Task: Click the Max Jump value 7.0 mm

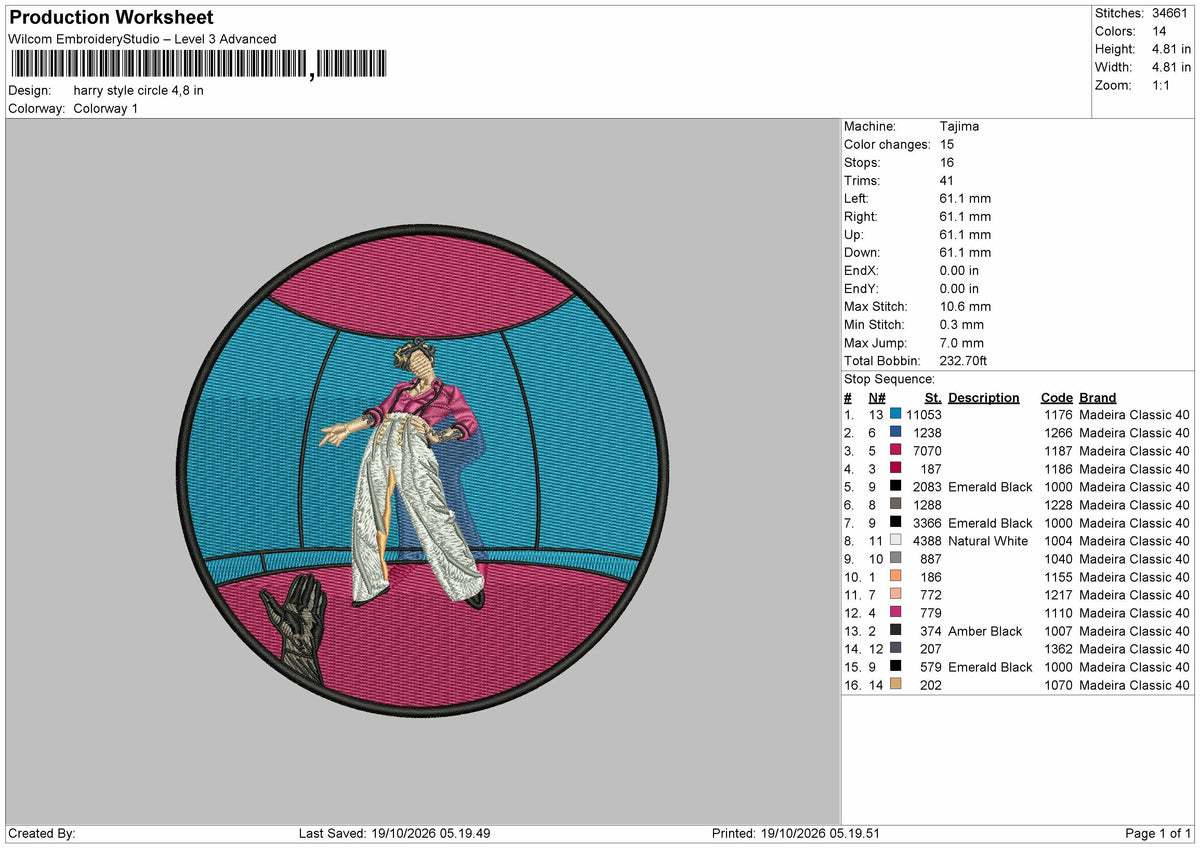Action: pyautogui.click(x=962, y=342)
